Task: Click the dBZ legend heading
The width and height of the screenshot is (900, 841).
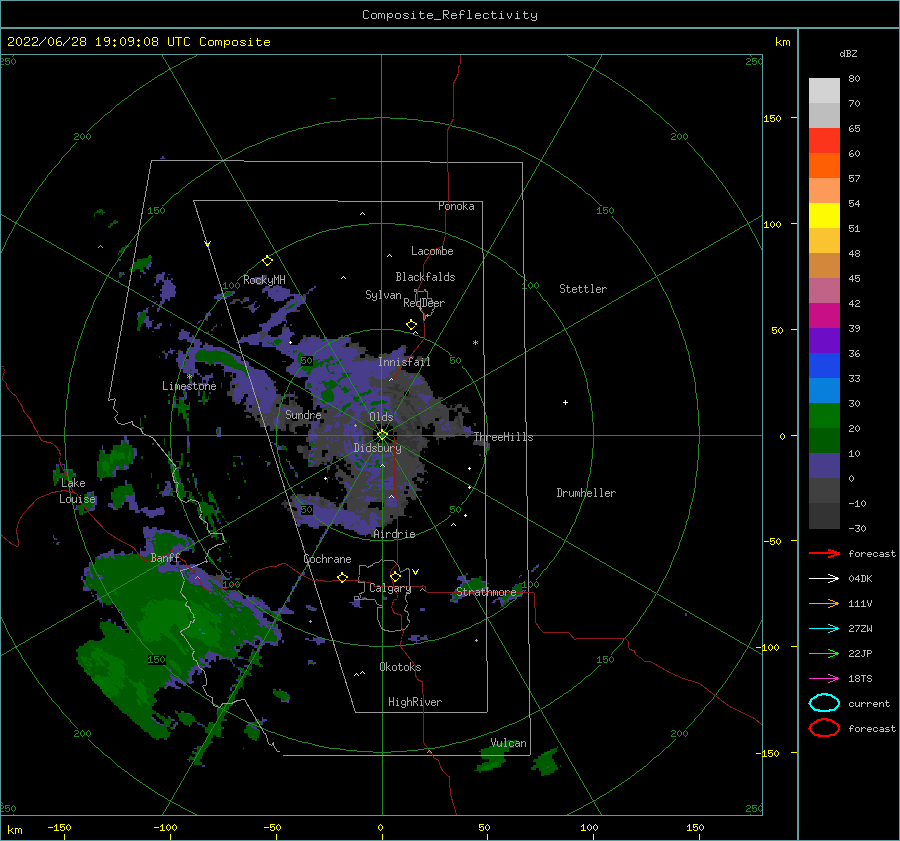Action: (x=848, y=53)
